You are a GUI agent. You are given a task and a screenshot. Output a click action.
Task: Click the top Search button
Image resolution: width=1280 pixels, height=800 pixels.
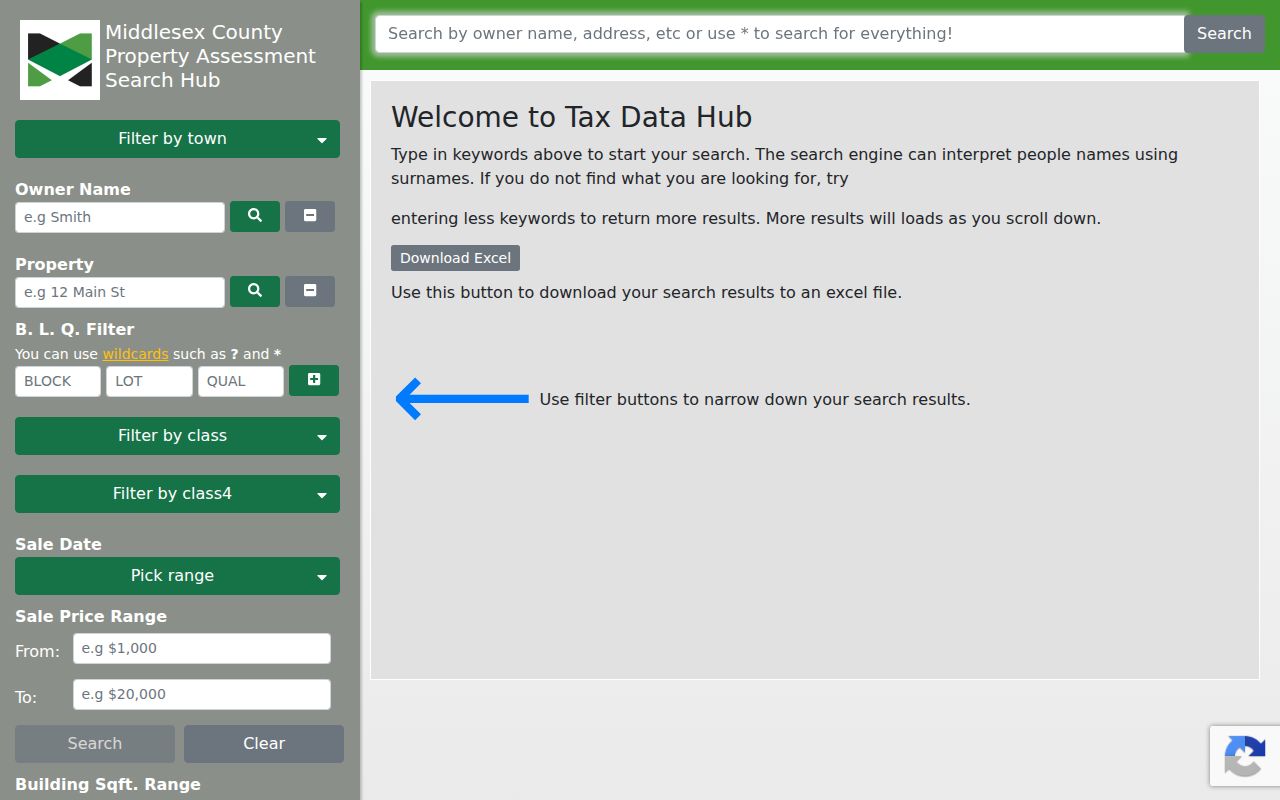pyautogui.click(x=1224, y=33)
